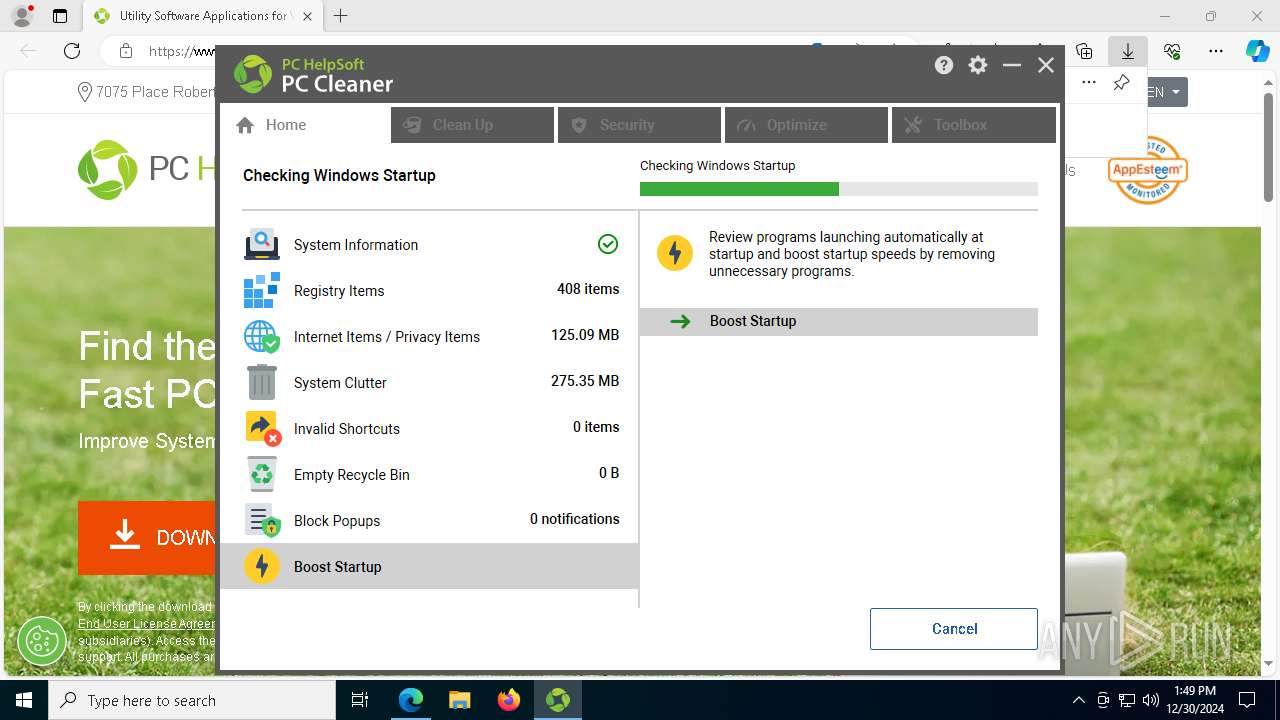
Task: Open downloads flyout three-dots menu
Action: 1089,82
